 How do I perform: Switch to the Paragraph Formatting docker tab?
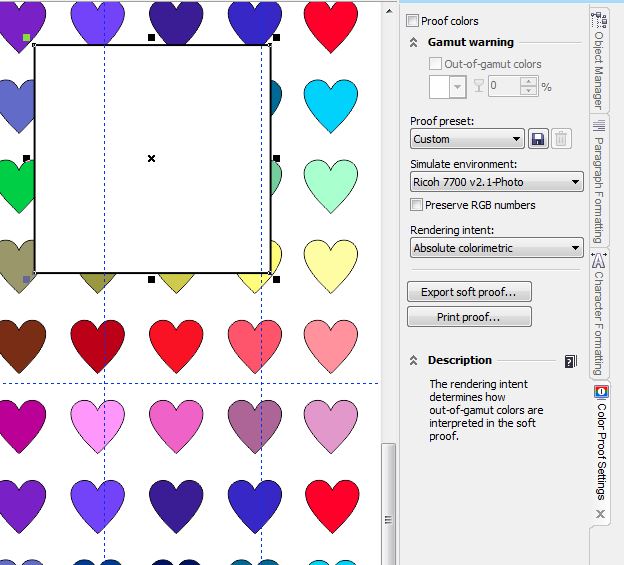point(599,181)
